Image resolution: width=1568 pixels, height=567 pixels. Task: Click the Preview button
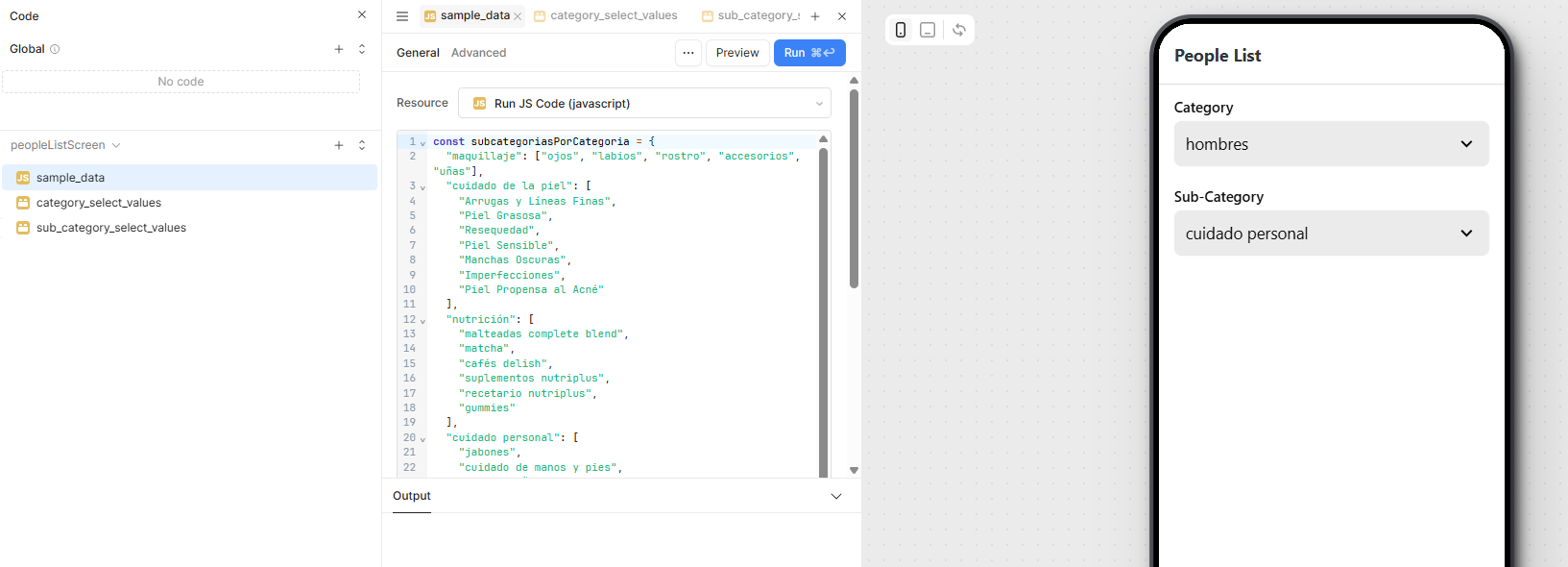(x=737, y=53)
